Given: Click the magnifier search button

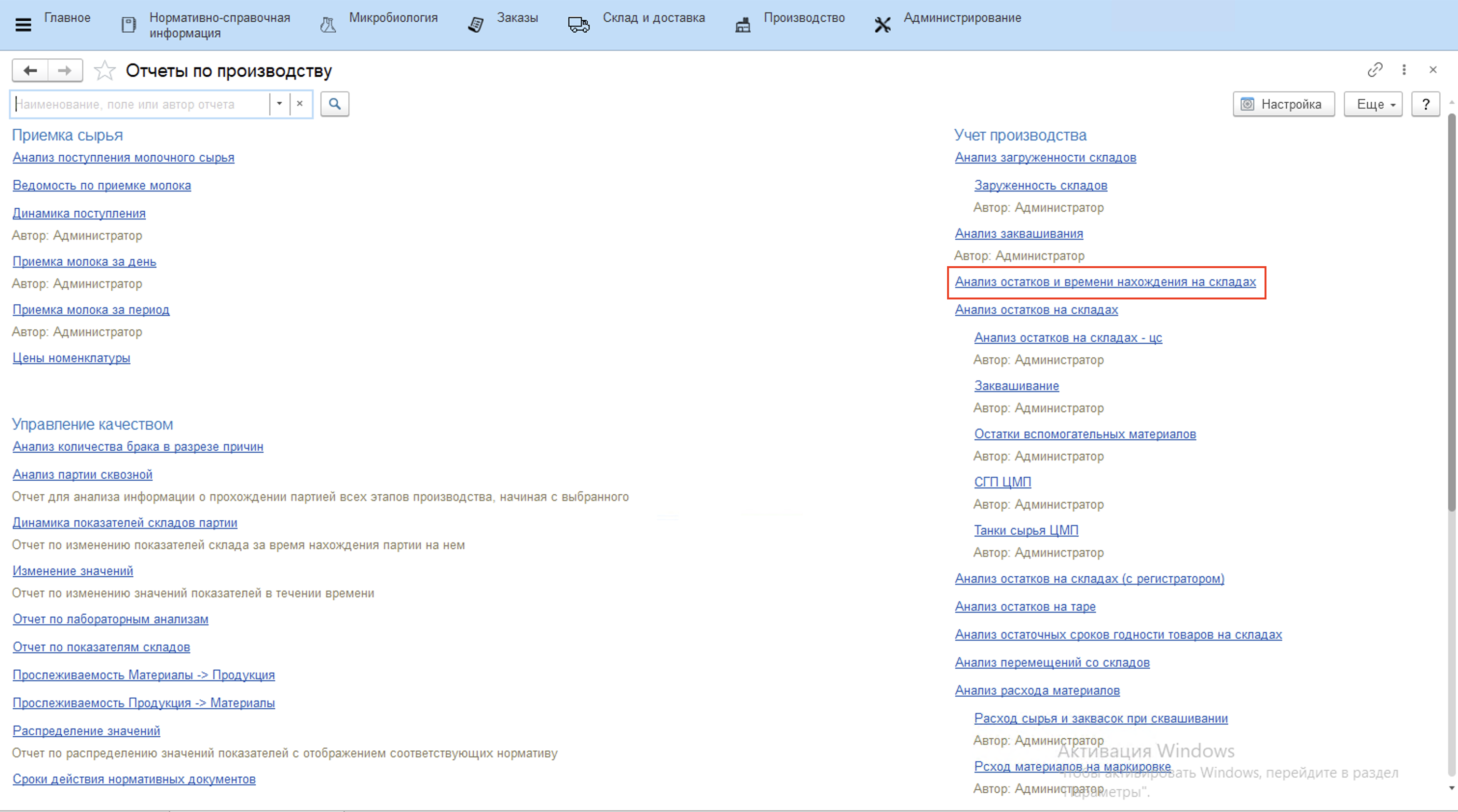Looking at the screenshot, I should point(334,104).
